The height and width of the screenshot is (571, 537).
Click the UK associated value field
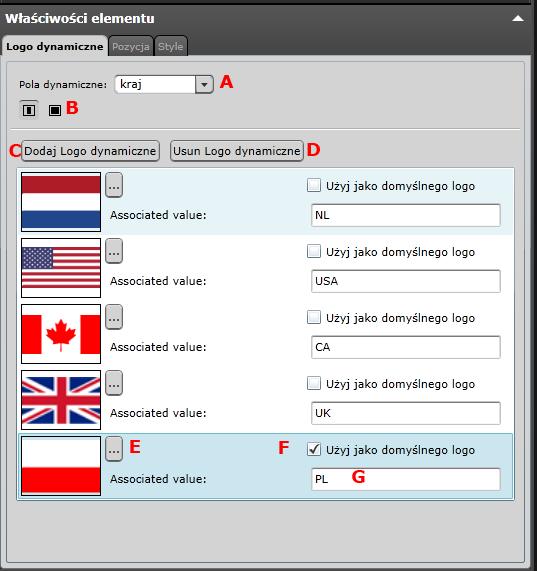coord(406,413)
